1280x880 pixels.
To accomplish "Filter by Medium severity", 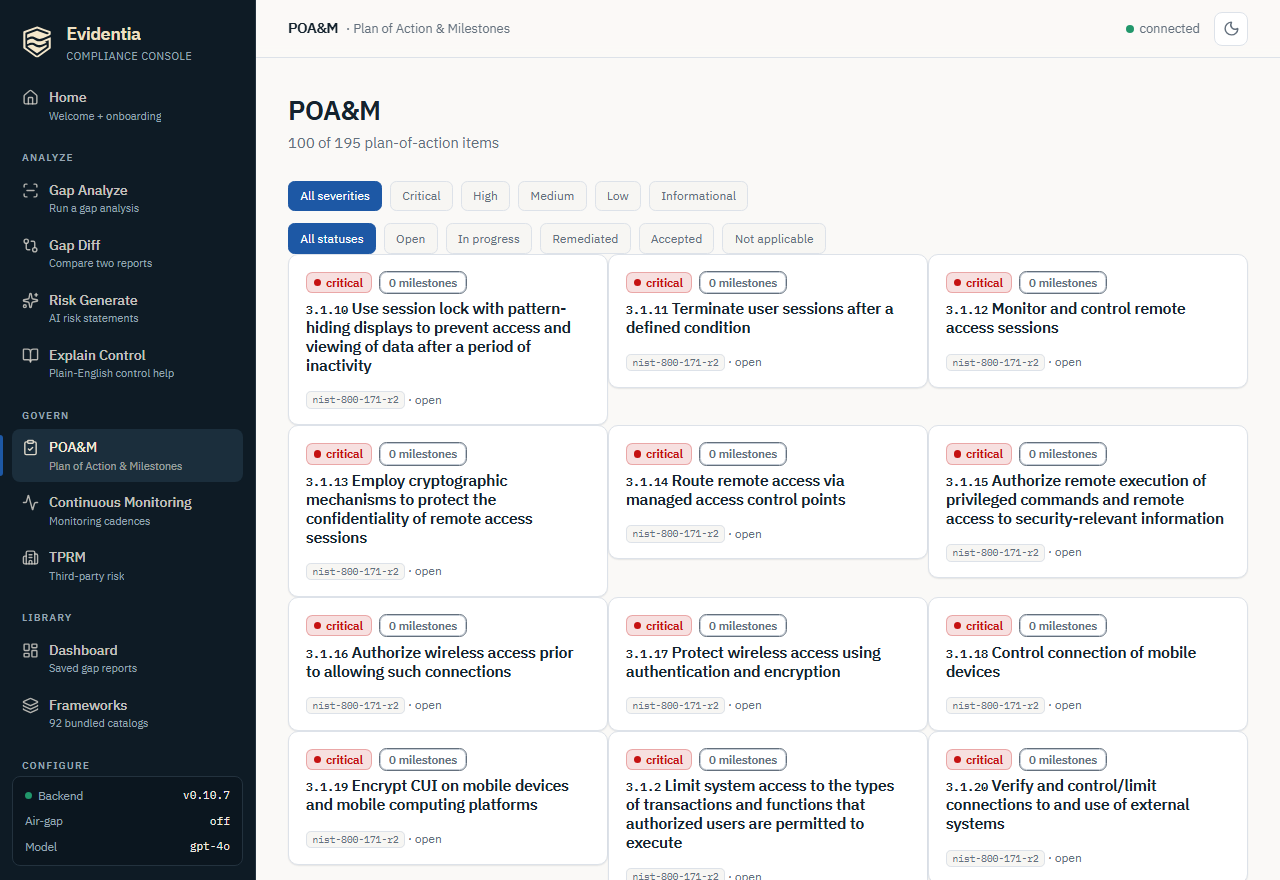I will [552, 196].
